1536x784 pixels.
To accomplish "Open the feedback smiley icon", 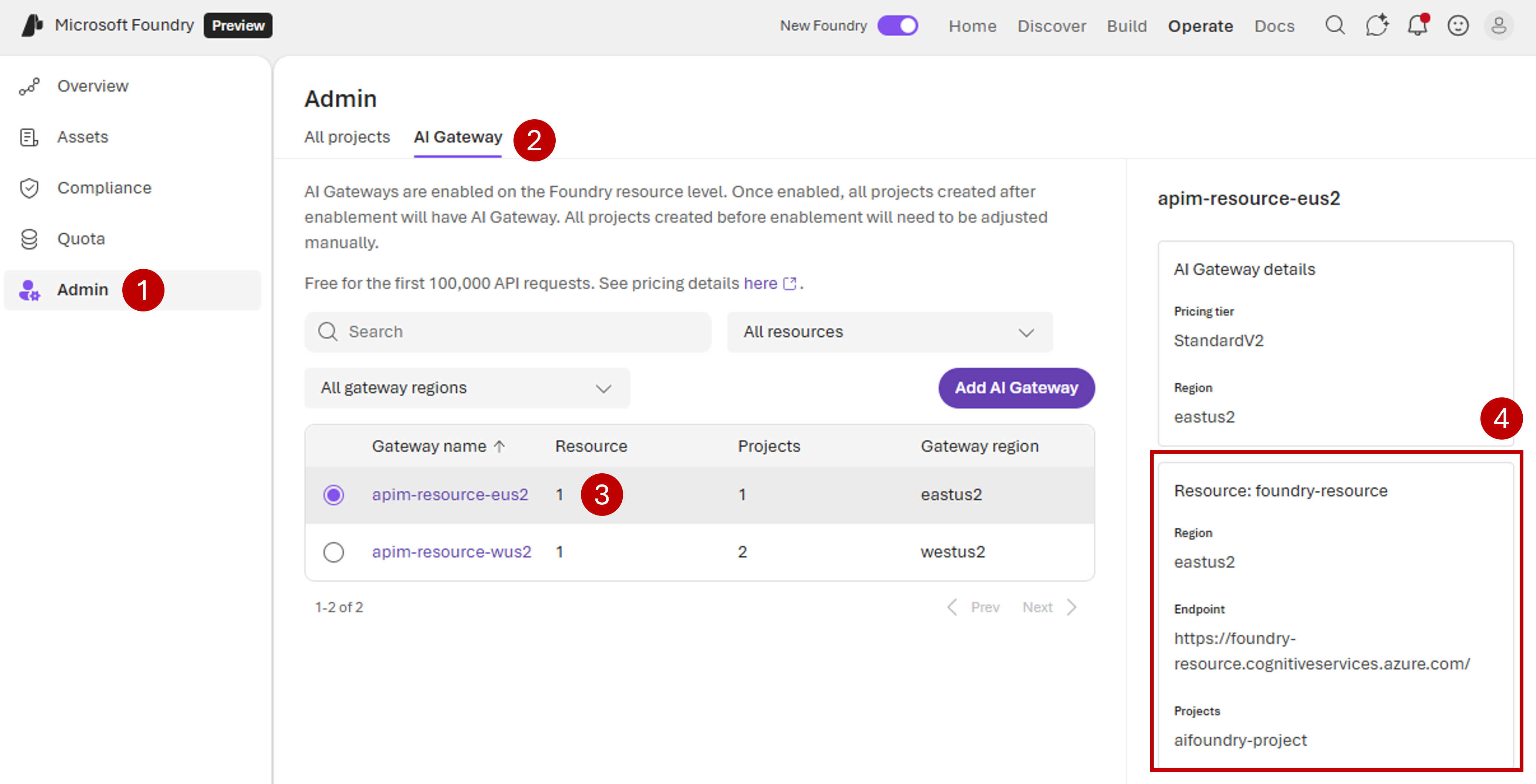I will click(1458, 26).
